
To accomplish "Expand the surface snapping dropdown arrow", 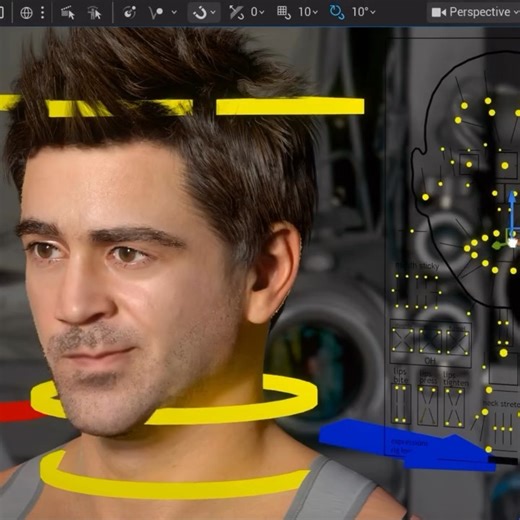I will coord(174,12).
